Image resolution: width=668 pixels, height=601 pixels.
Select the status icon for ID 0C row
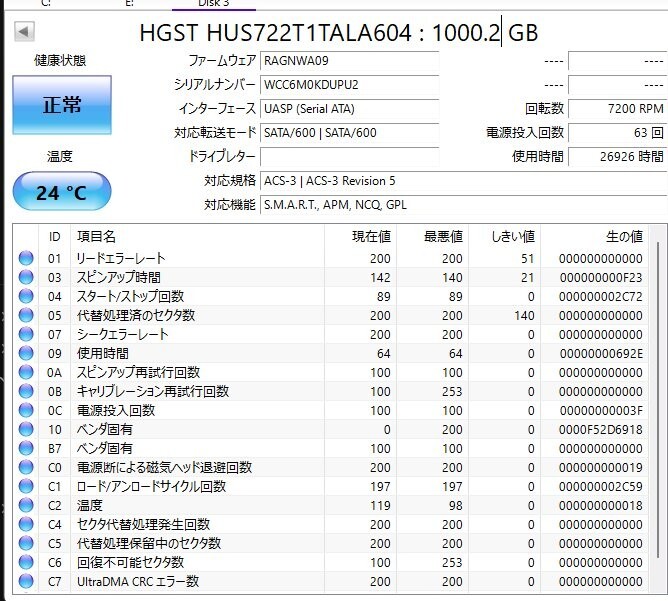coord(26,410)
